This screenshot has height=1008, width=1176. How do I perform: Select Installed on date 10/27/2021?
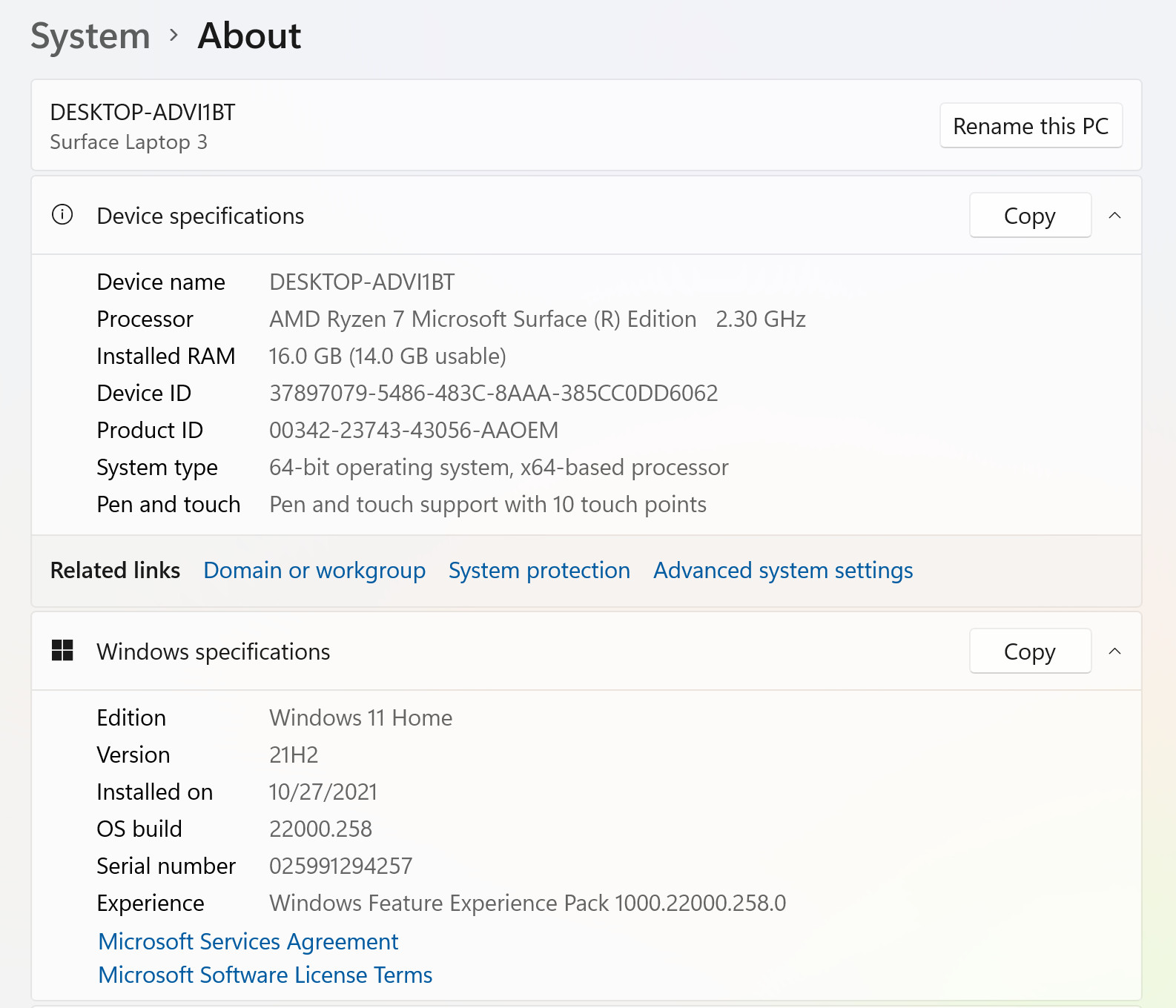pos(323,792)
